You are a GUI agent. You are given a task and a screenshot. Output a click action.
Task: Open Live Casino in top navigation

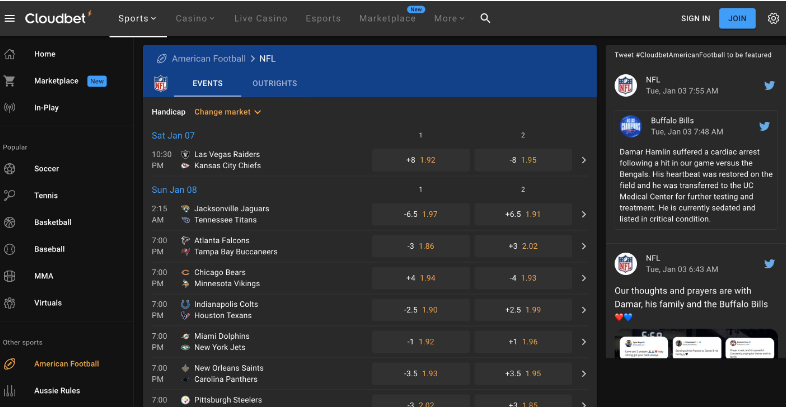point(261,19)
